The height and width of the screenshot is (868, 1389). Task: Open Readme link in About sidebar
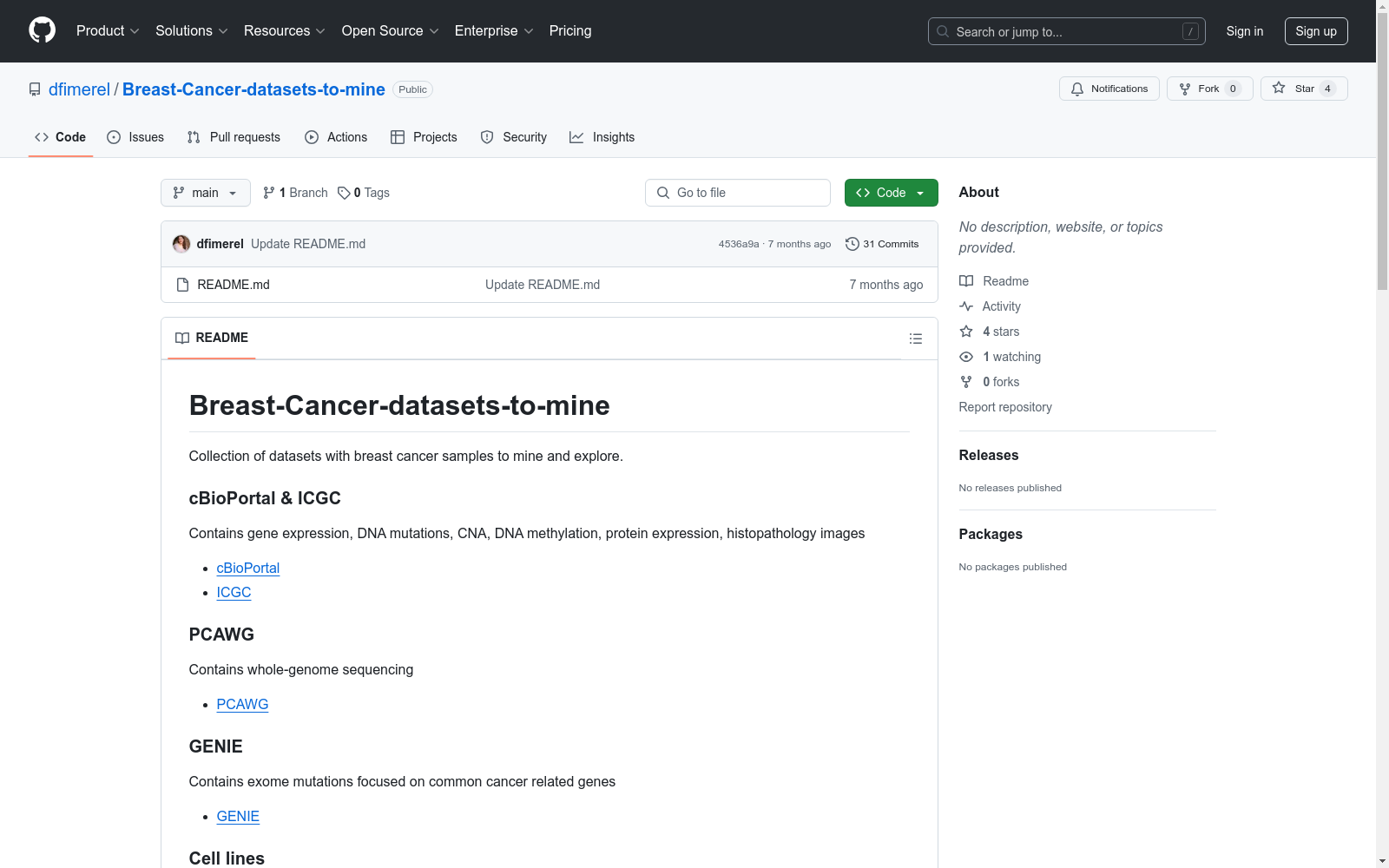pos(994,281)
